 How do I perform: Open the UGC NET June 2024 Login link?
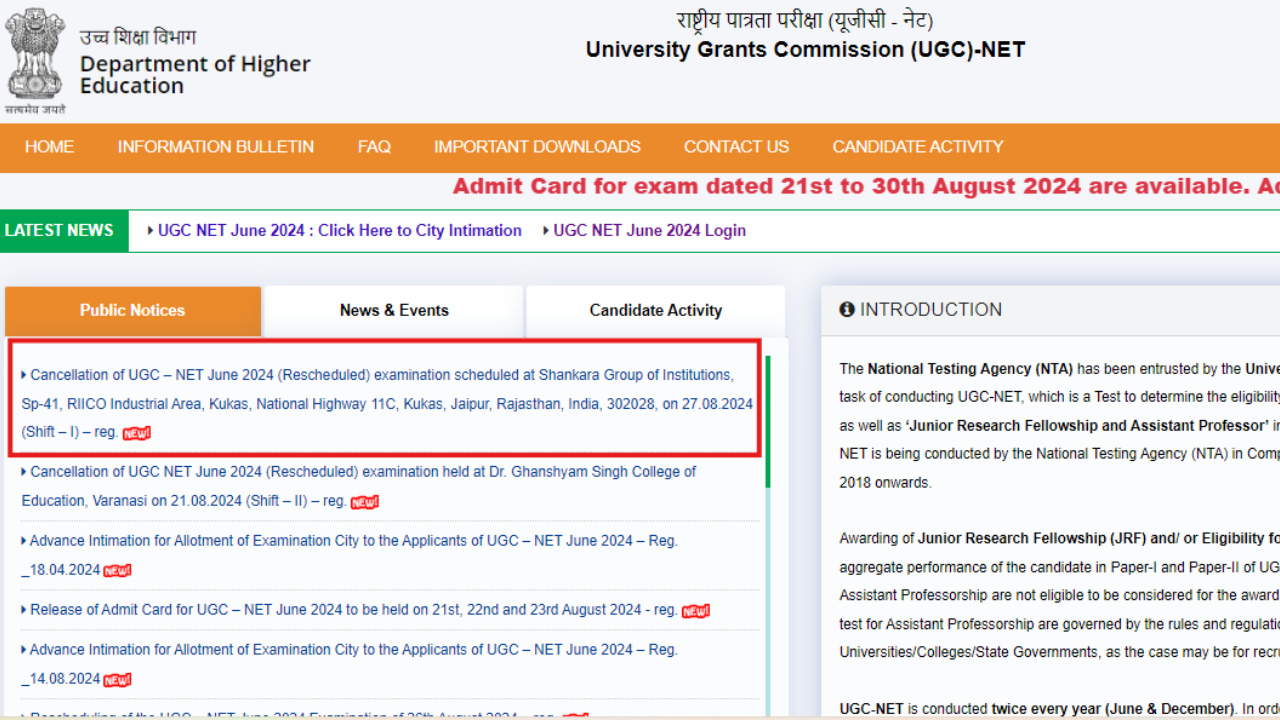pos(650,231)
